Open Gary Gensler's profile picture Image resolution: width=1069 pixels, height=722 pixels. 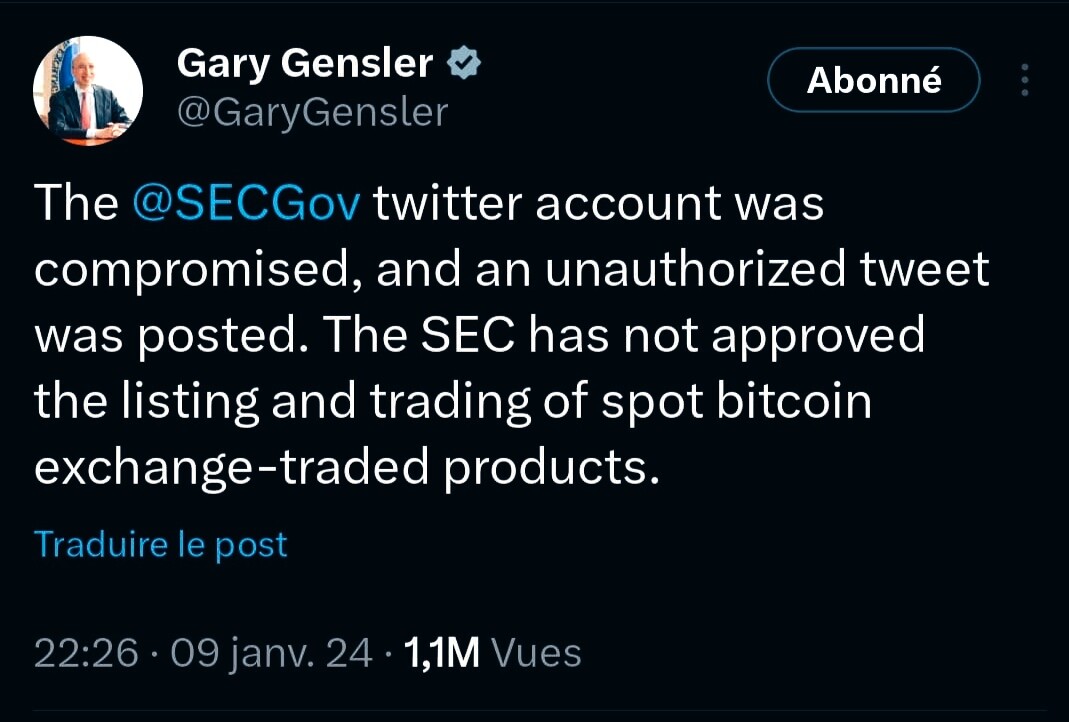(88, 91)
